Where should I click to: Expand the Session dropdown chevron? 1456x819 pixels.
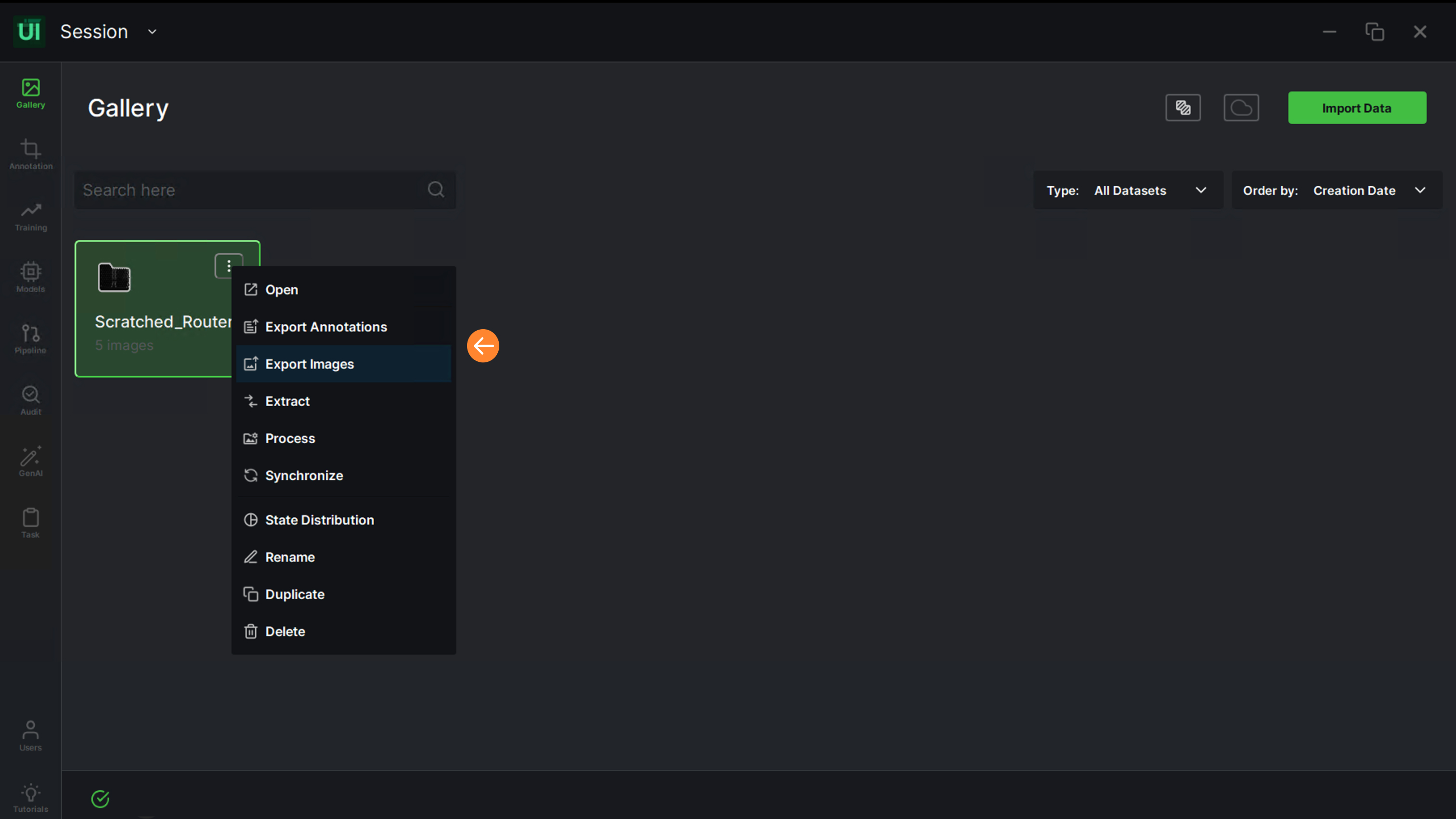(x=152, y=32)
